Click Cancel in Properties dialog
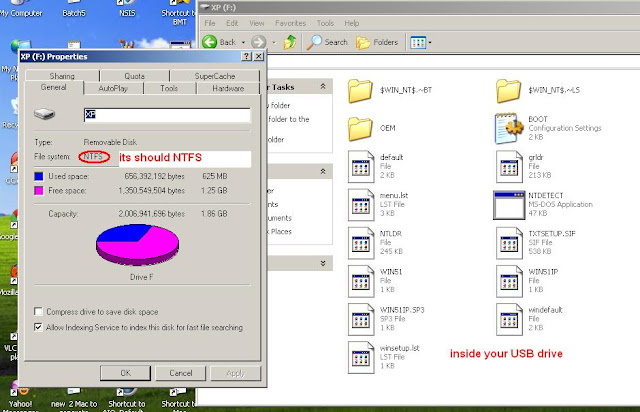This screenshot has height=412, width=640. (180, 373)
